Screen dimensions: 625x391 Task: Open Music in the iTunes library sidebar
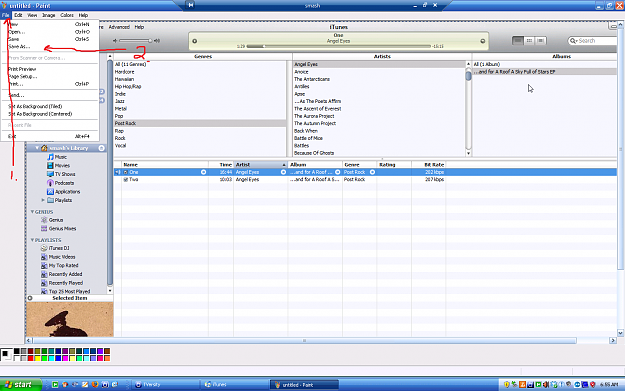pyautogui.click(x=57, y=157)
